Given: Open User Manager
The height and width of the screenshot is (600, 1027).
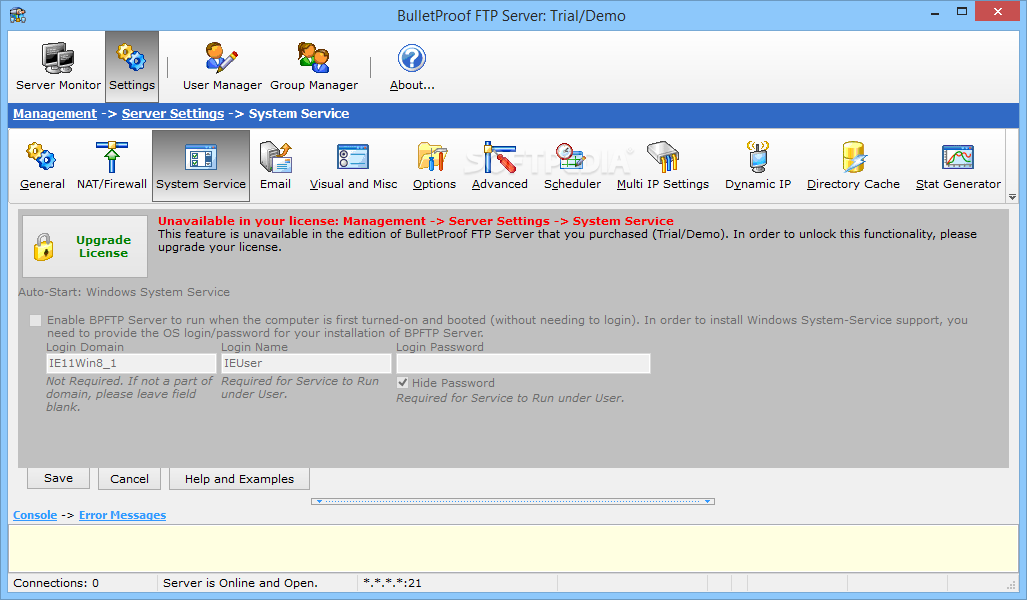Looking at the screenshot, I should [x=222, y=67].
